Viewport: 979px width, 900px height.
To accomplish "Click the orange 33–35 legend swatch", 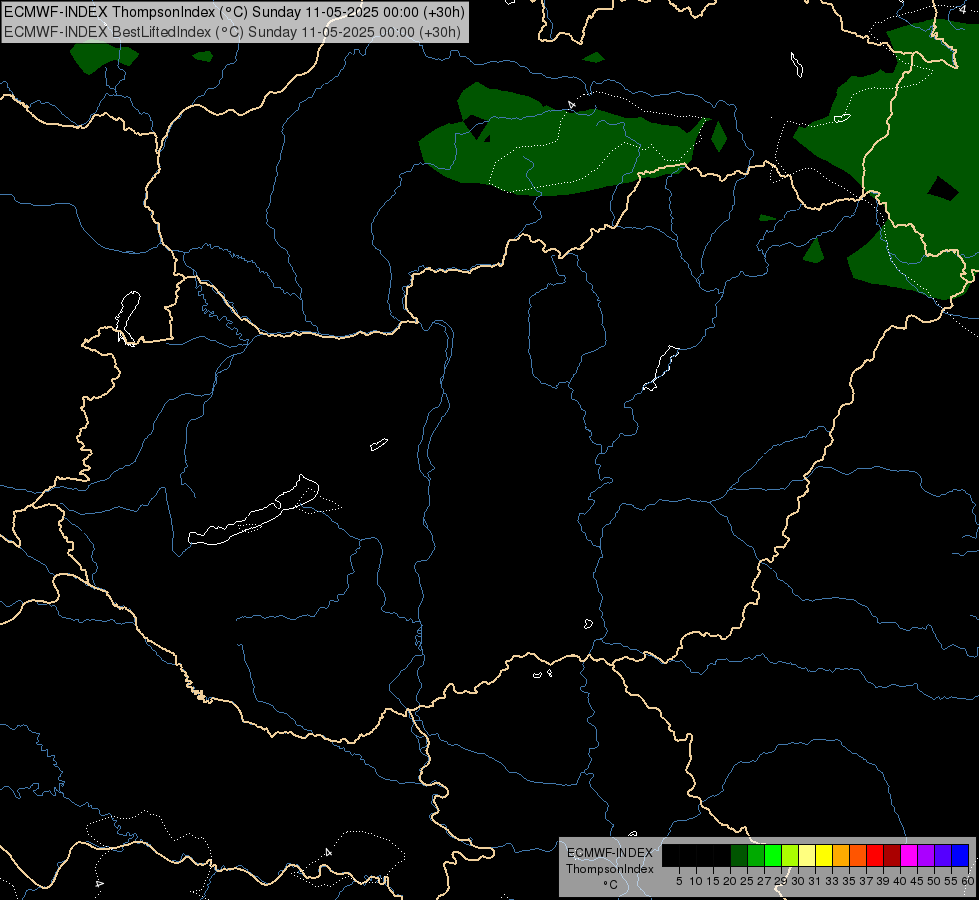I will tap(841, 855).
